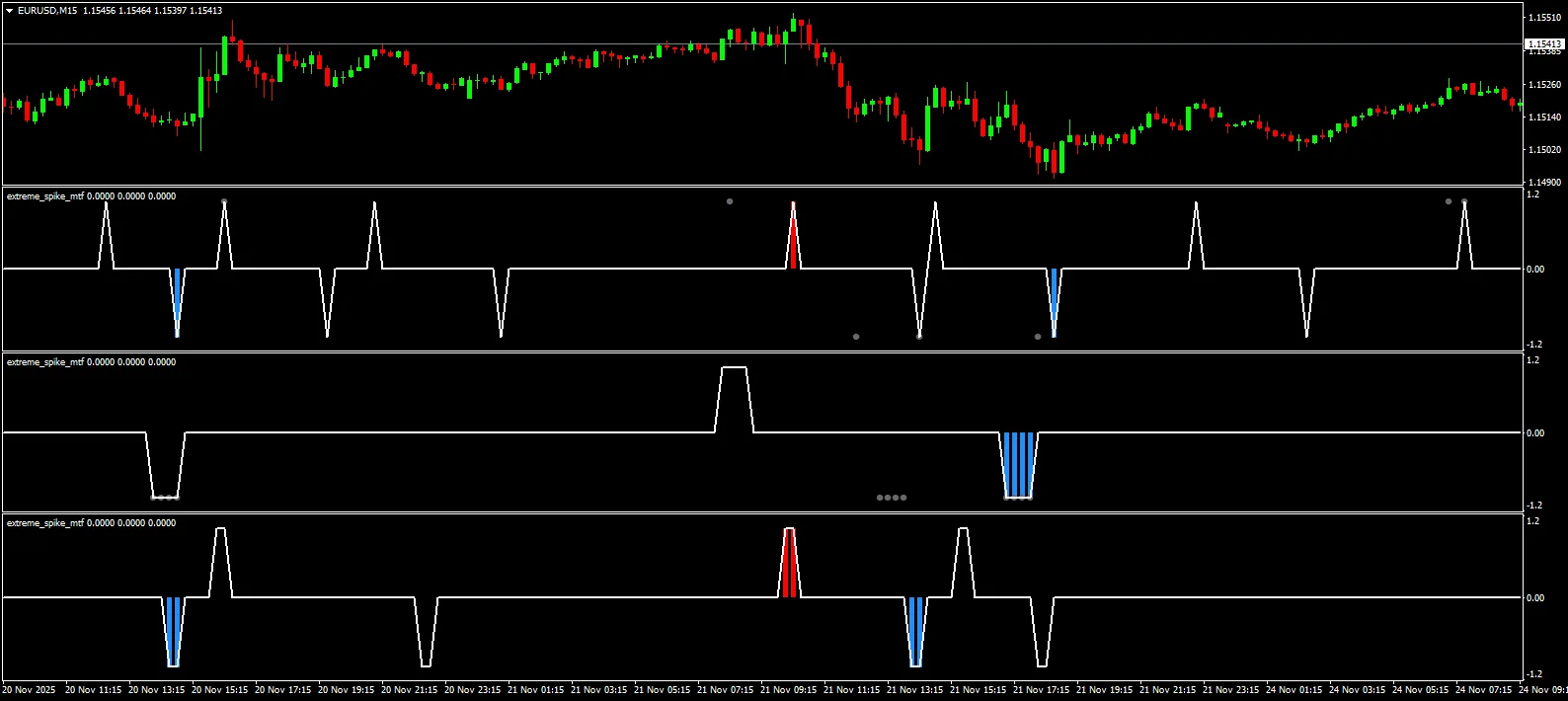
Task: Click the 21 Nov 07:15 time label
Action: tap(725, 690)
